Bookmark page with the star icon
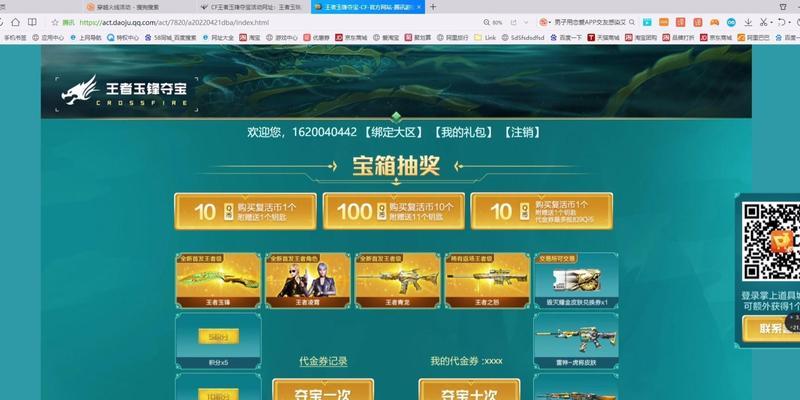The image size is (800, 400). (55, 22)
